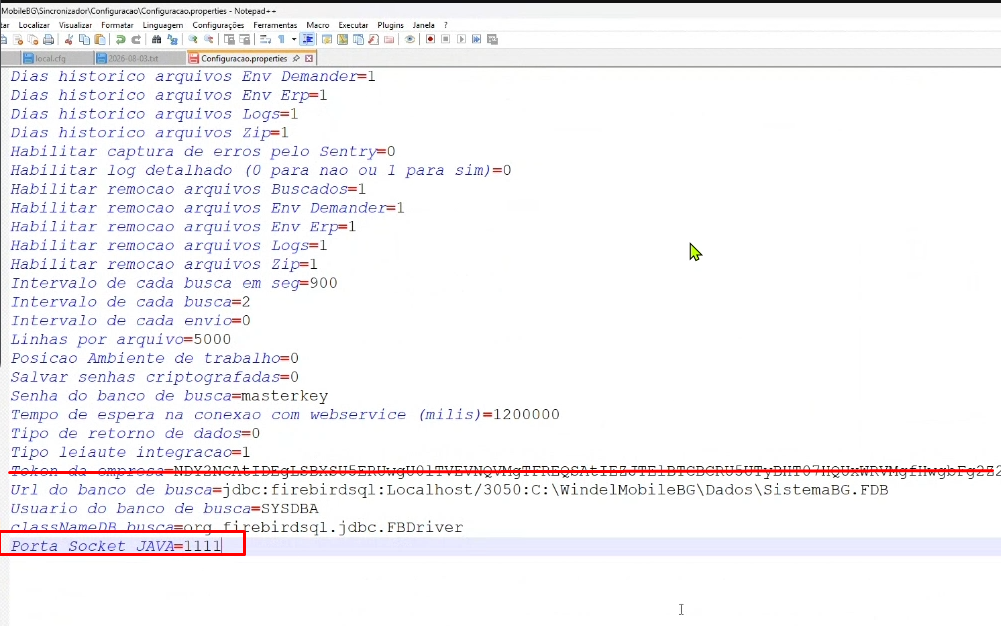This screenshot has height=626, width=1001.
Task: Click the Copy toolbar icon
Action: [x=84, y=40]
